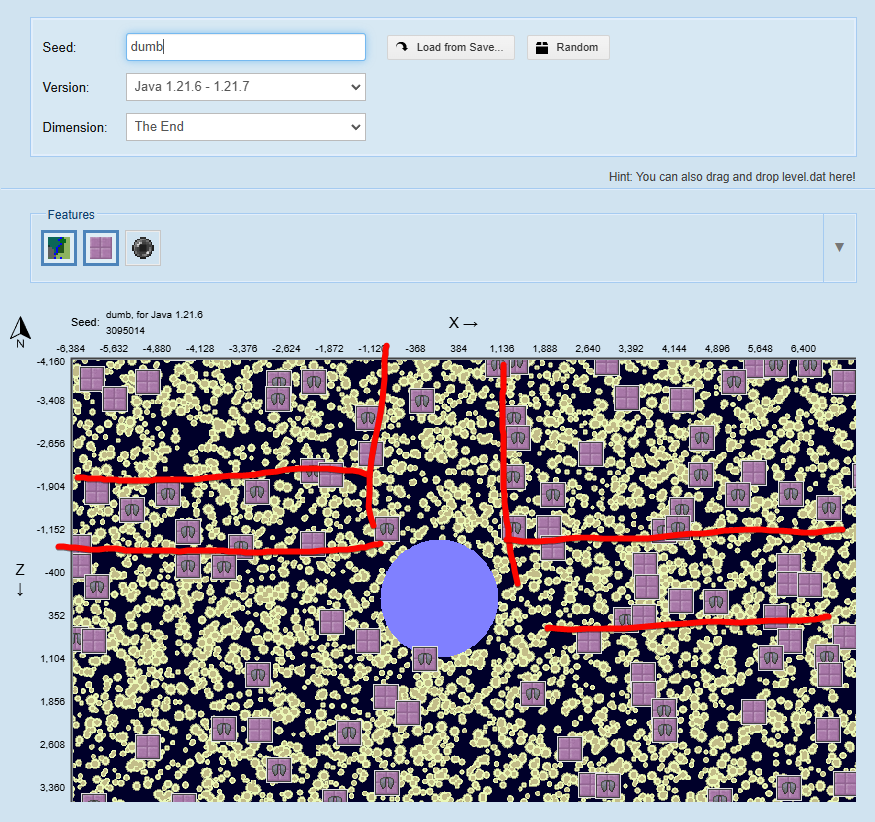Toggle the End City feature icon
875x822 pixels.
point(101,248)
